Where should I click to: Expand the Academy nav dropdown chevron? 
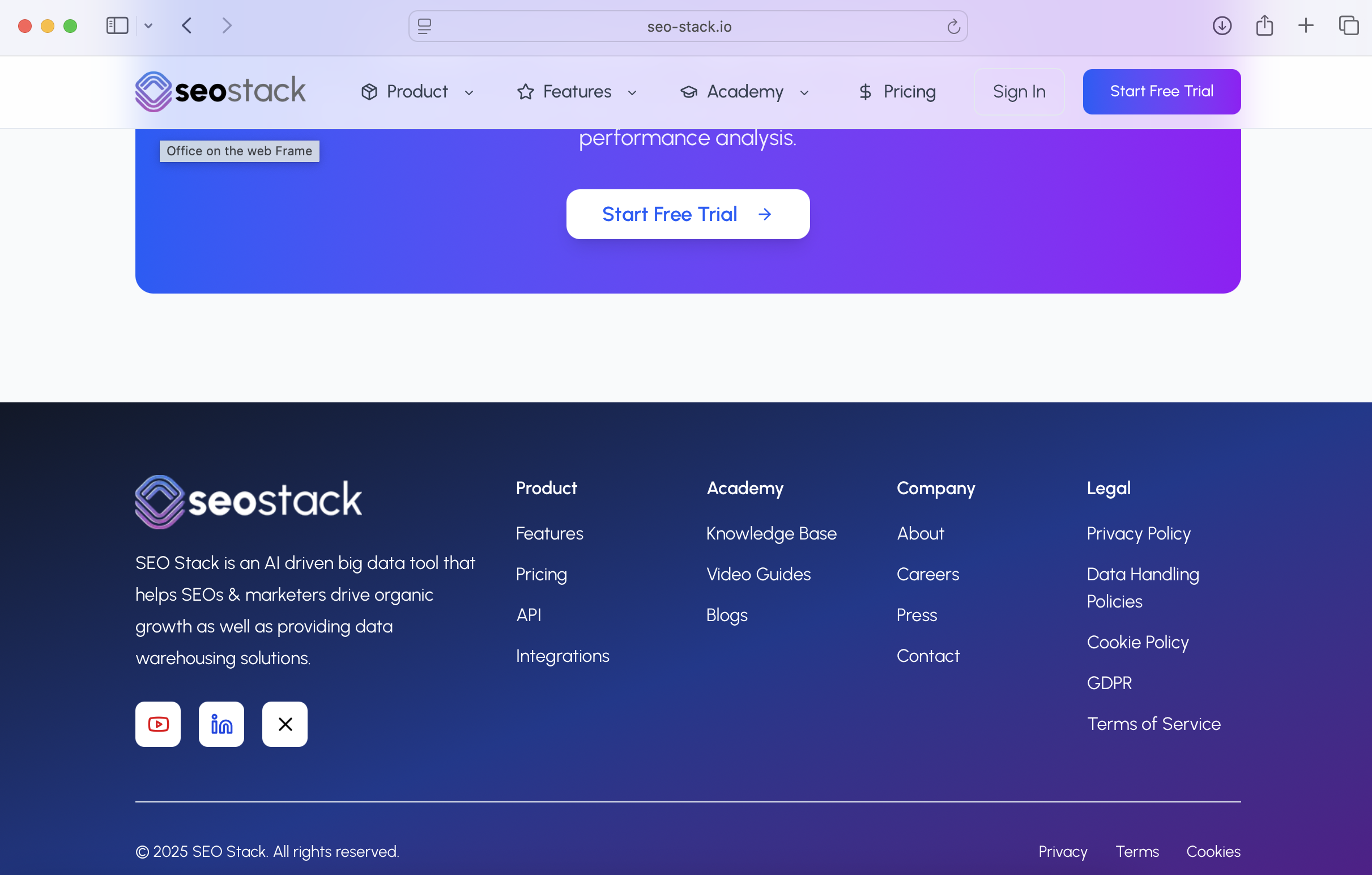click(x=804, y=92)
